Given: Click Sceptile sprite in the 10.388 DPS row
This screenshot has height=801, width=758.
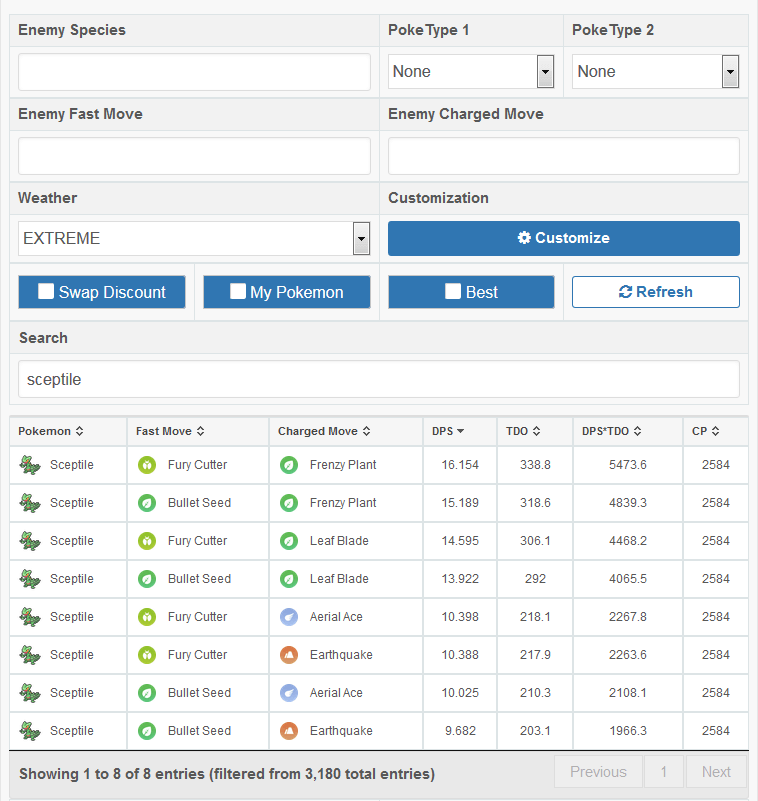Looking at the screenshot, I should (x=30, y=655).
